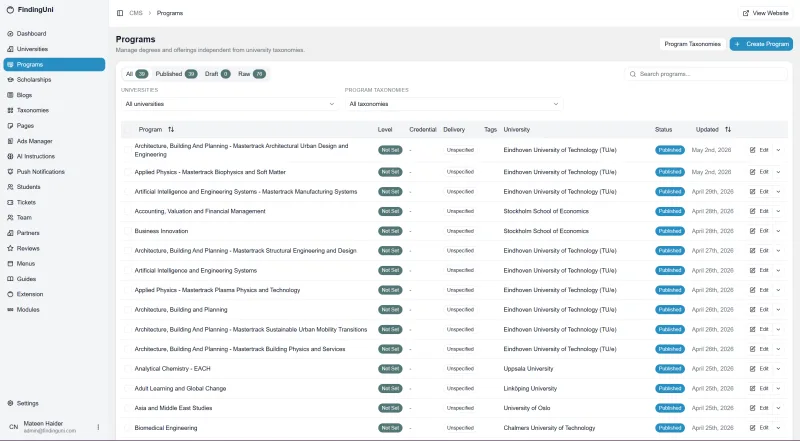Click Published status badge for Business Innovation

pos(669,231)
